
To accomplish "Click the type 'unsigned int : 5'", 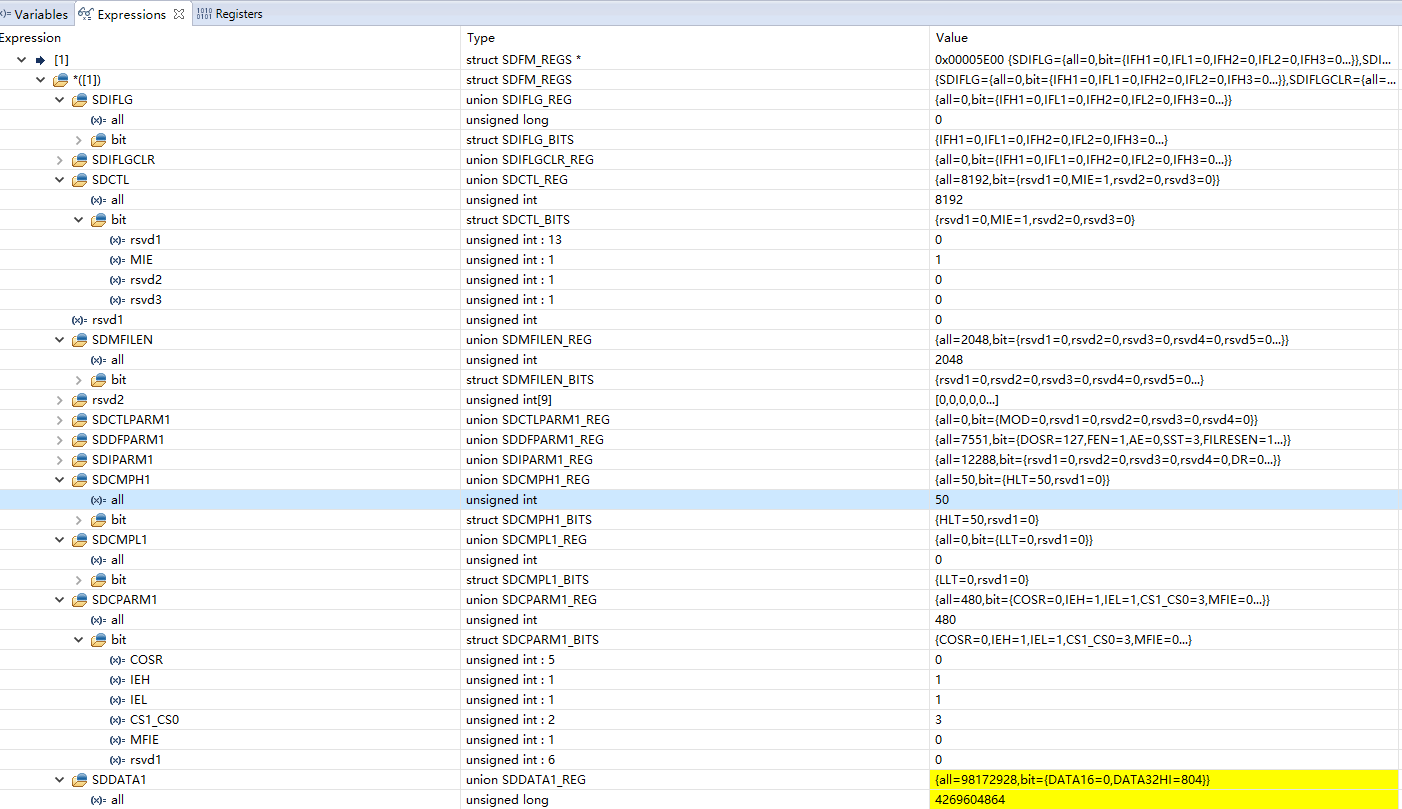I will (x=510, y=660).
